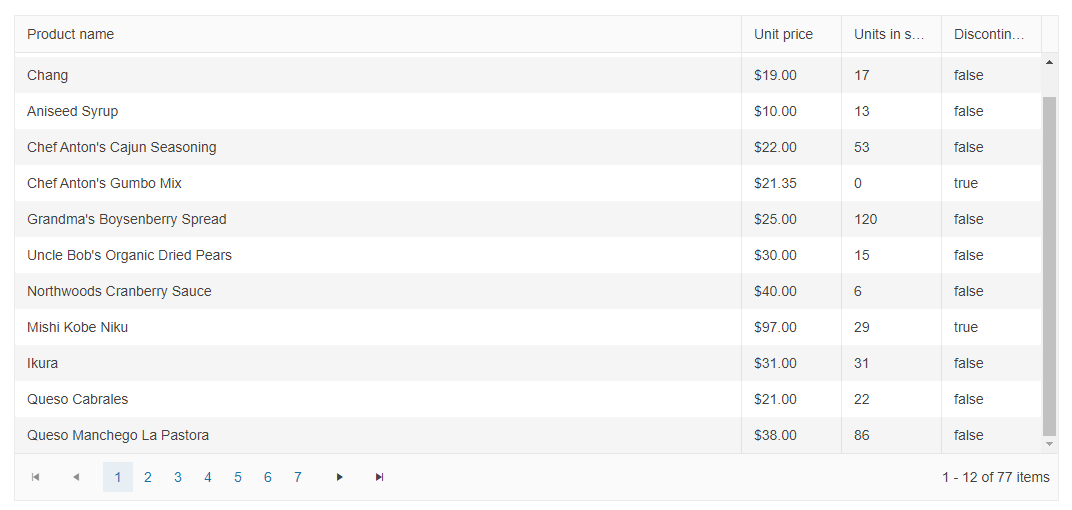Open page 2 in the pager

pos(148,477)
